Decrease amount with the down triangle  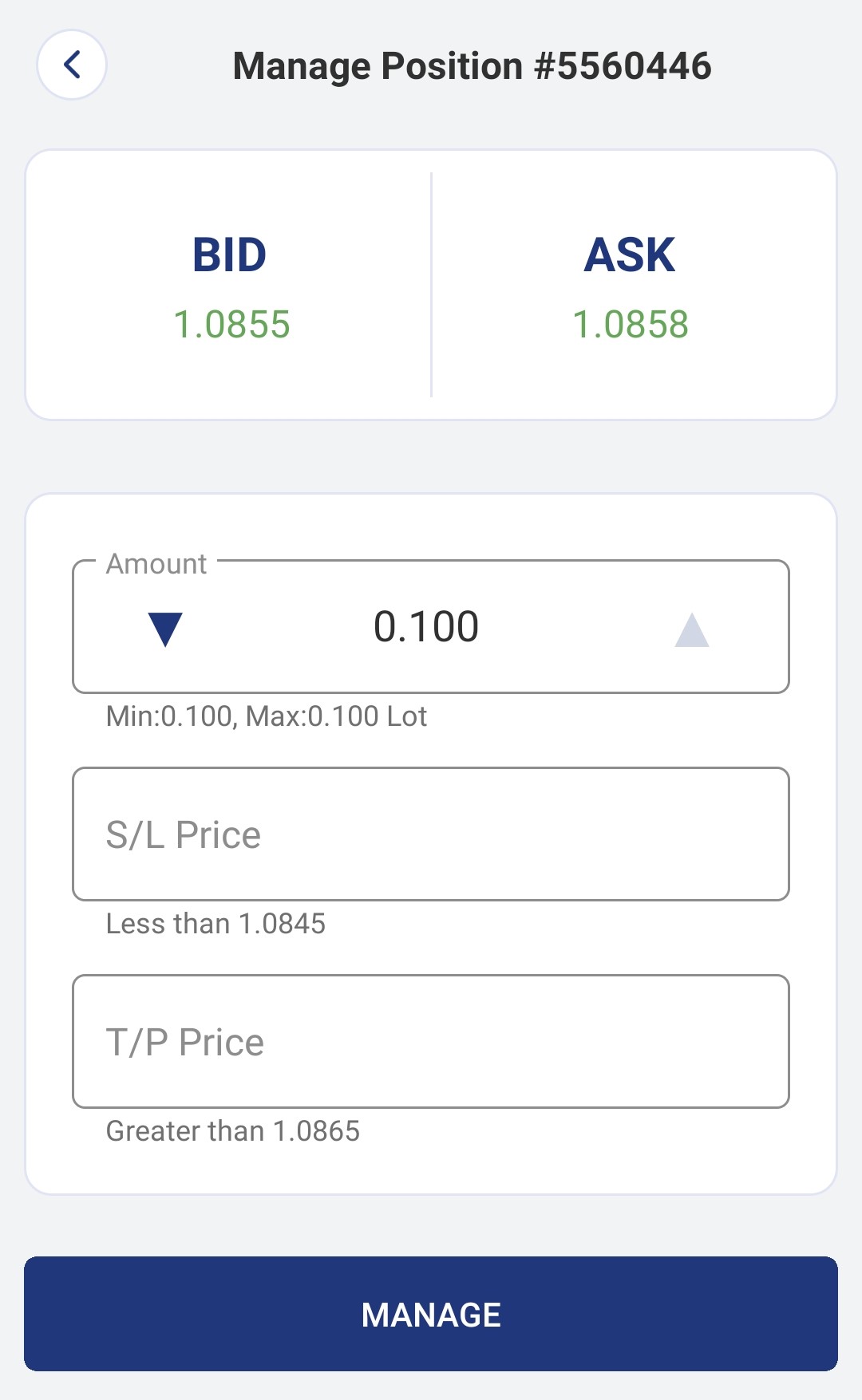(x=165, y=629)
